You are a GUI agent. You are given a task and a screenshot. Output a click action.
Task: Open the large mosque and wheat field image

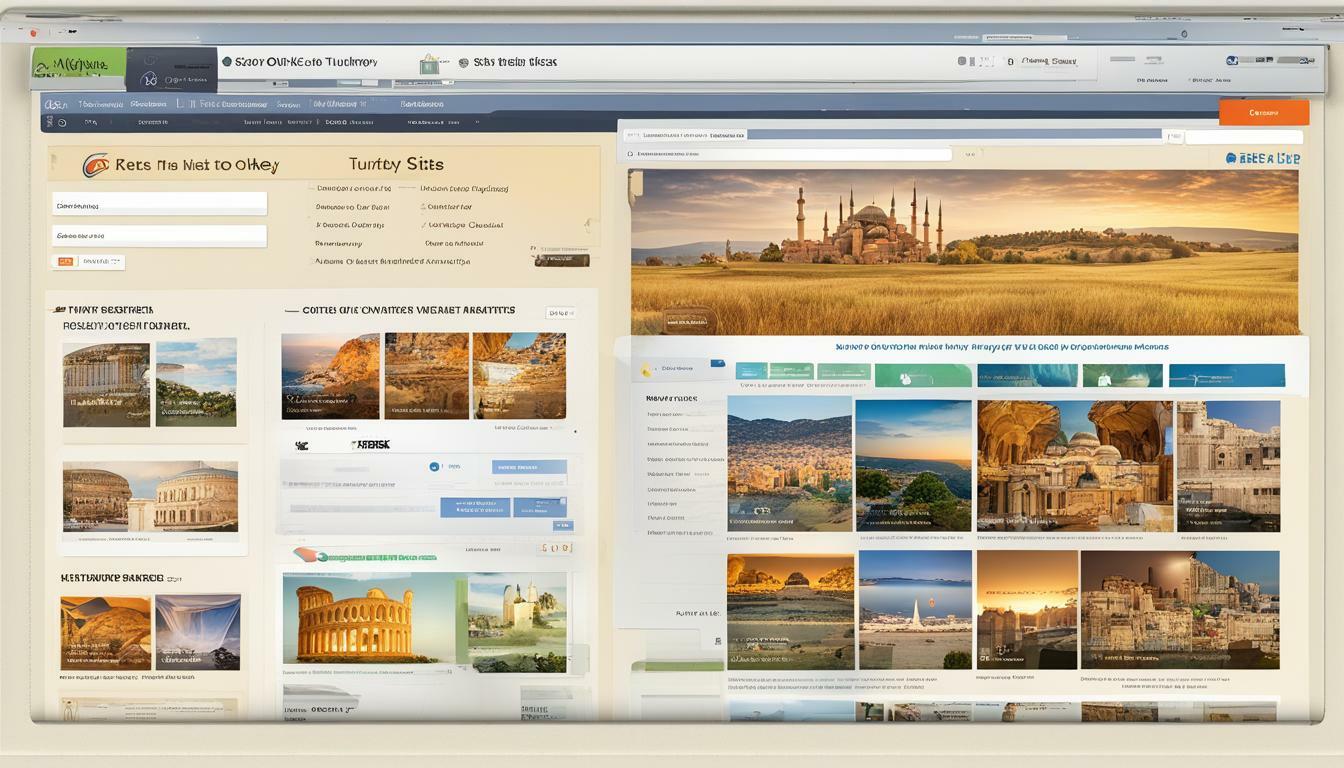(964, 252)
